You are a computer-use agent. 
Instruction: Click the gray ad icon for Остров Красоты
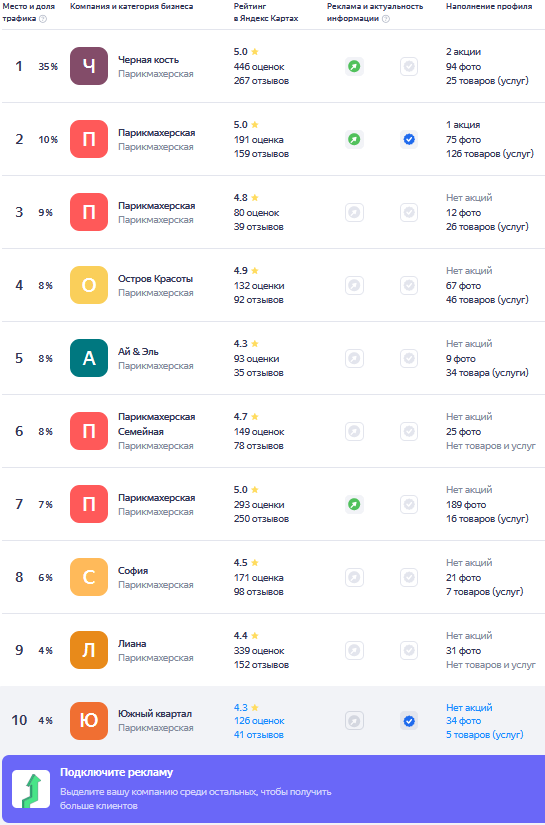(x=355, y=286)
